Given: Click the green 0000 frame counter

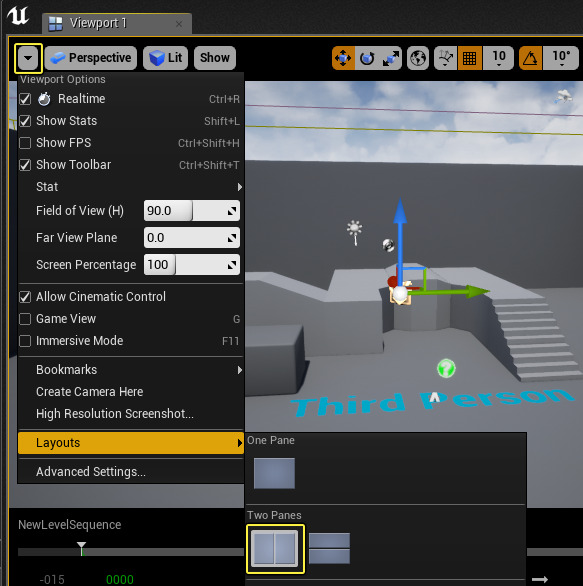Looking at the screenshot, I should (120, 580).
